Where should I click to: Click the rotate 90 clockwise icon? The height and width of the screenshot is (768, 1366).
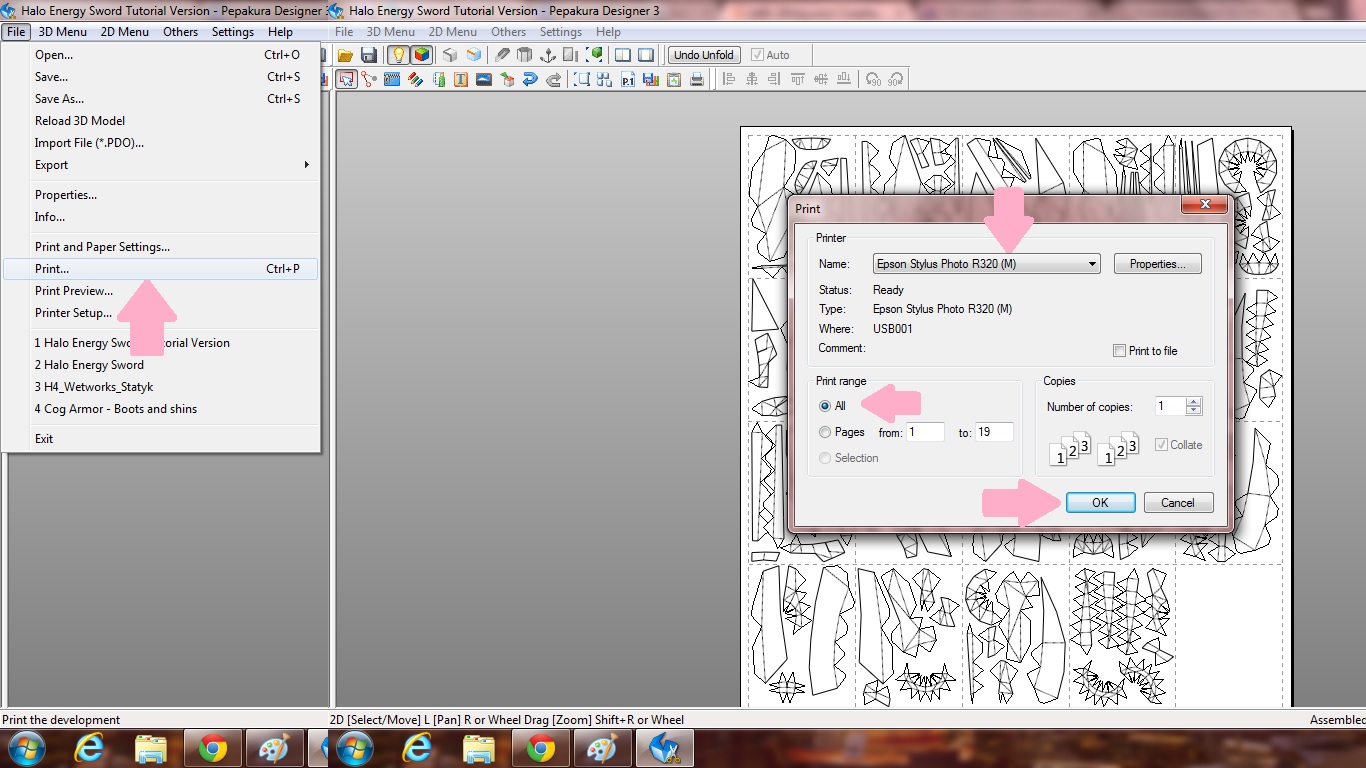[896, 80]
